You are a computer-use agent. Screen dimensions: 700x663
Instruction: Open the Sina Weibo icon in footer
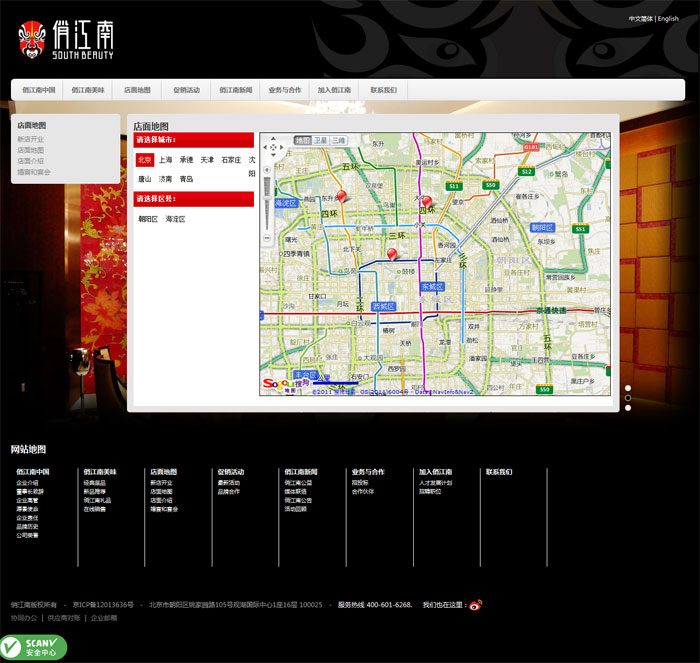pyautogui.click(x=476, y=605)
